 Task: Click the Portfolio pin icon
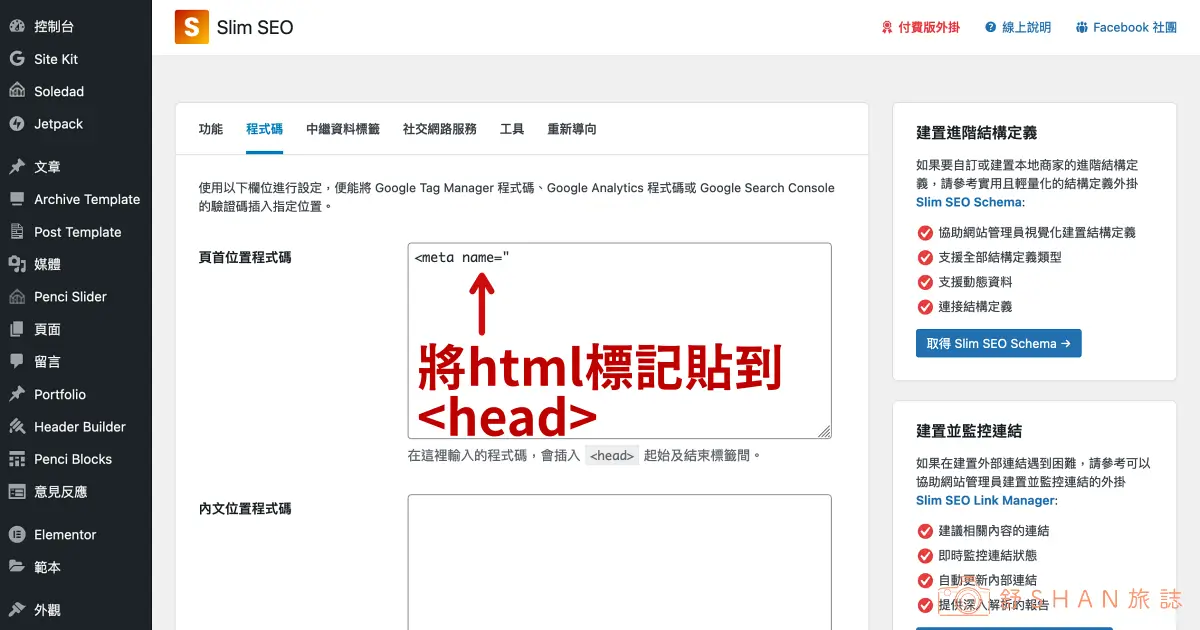[17, 394]
